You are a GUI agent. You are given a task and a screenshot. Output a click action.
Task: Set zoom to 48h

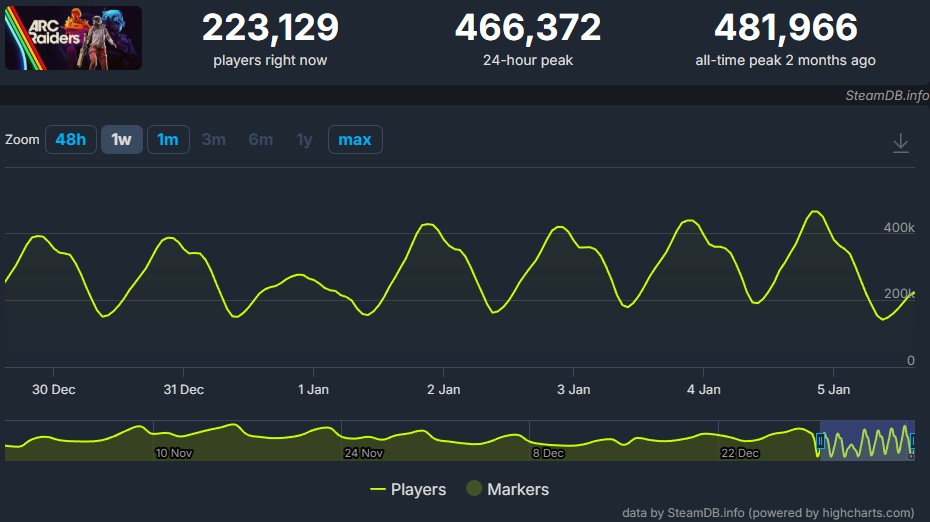[x=70, y=140]
